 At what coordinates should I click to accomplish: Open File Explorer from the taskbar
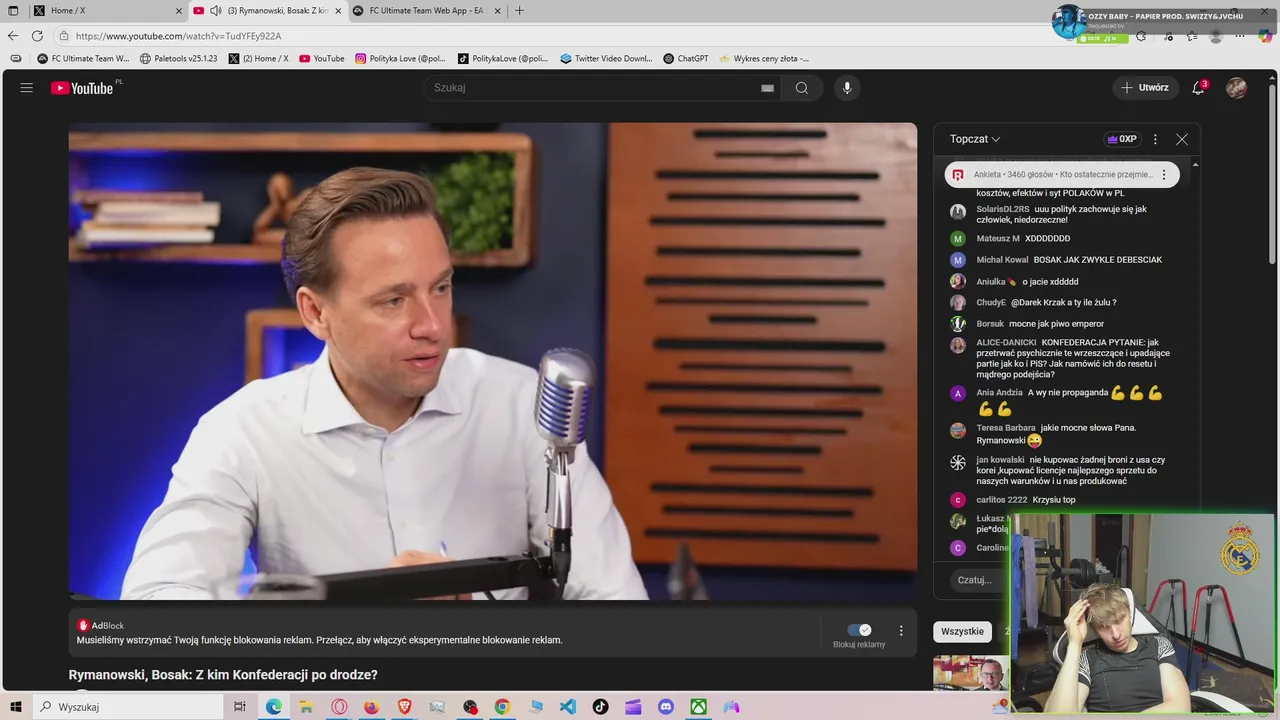pyautogui.click(x=306, y=707)
